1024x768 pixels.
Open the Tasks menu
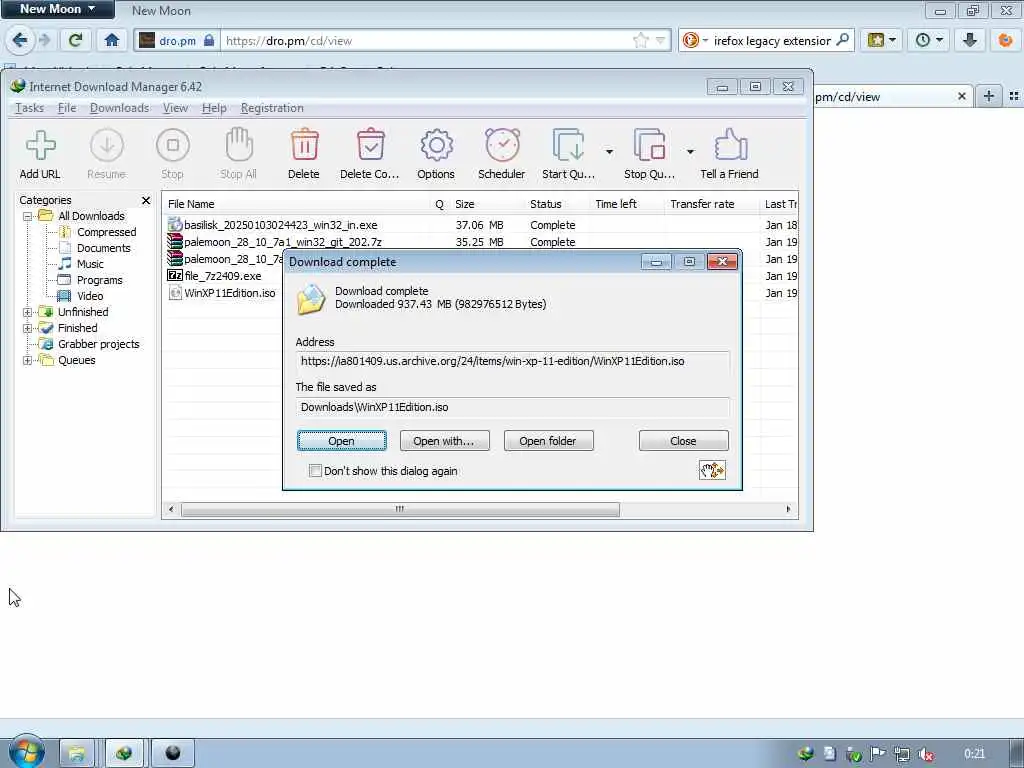point(29,108)
